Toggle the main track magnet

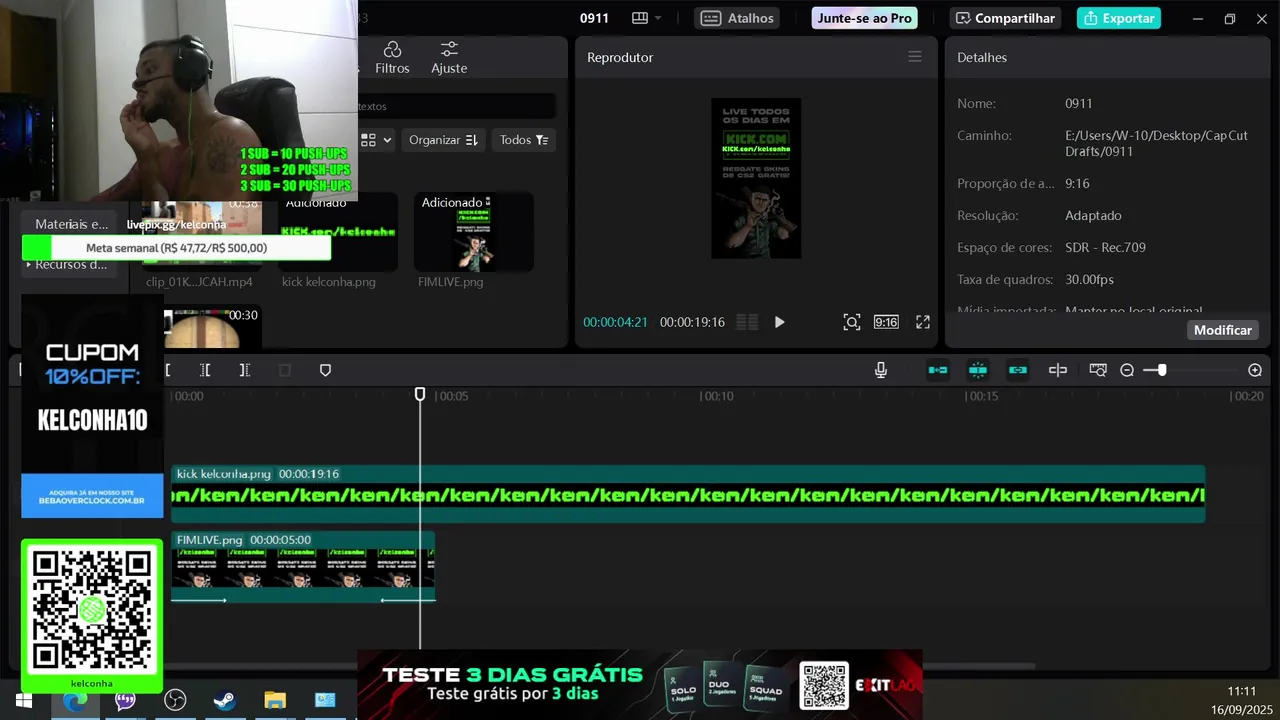pyautogui.click(x=938, y=370)
